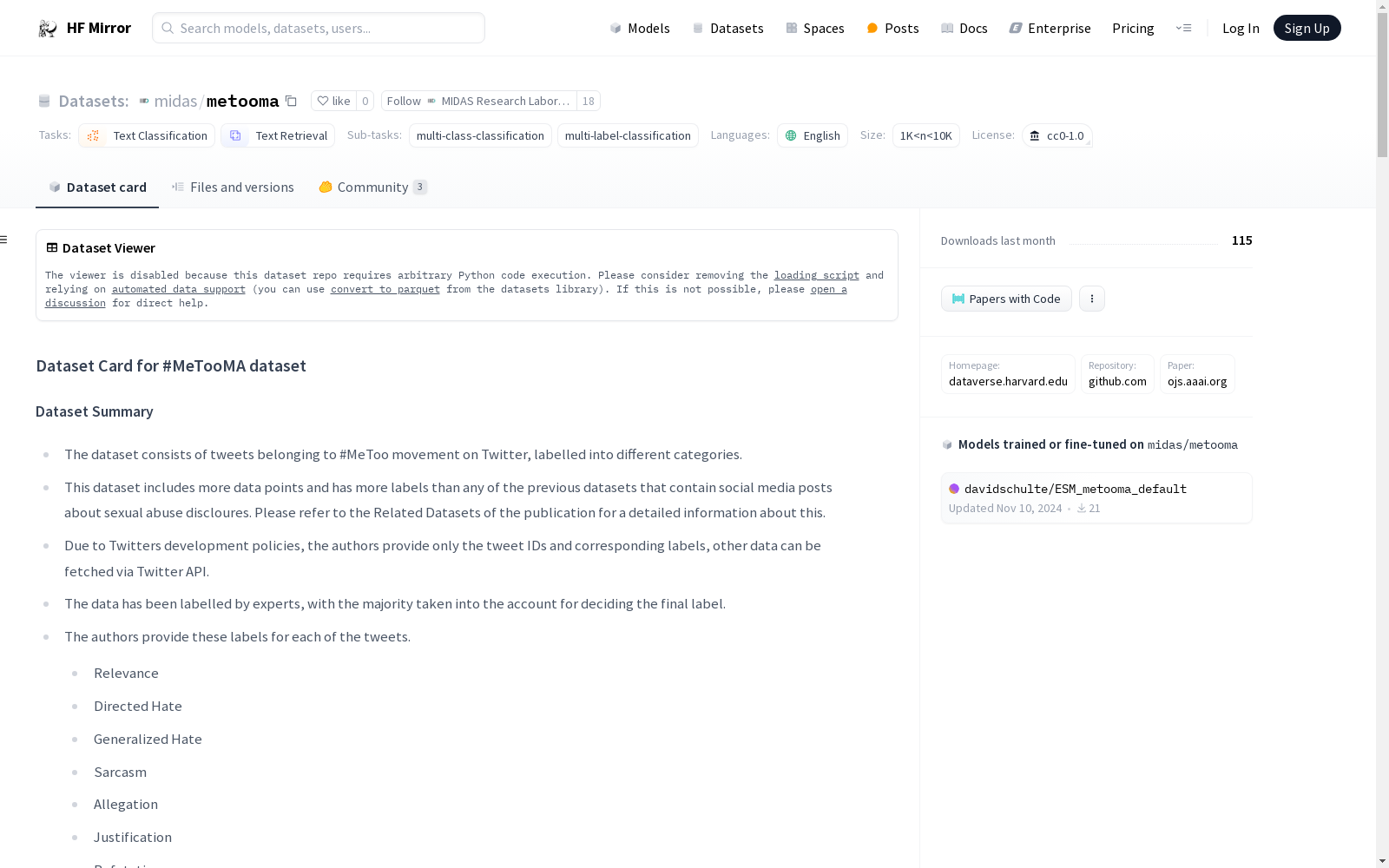Viewport: 1389px width, 868px height.
Task: Click the Sarcasm list item
Action: pos(120,772)
